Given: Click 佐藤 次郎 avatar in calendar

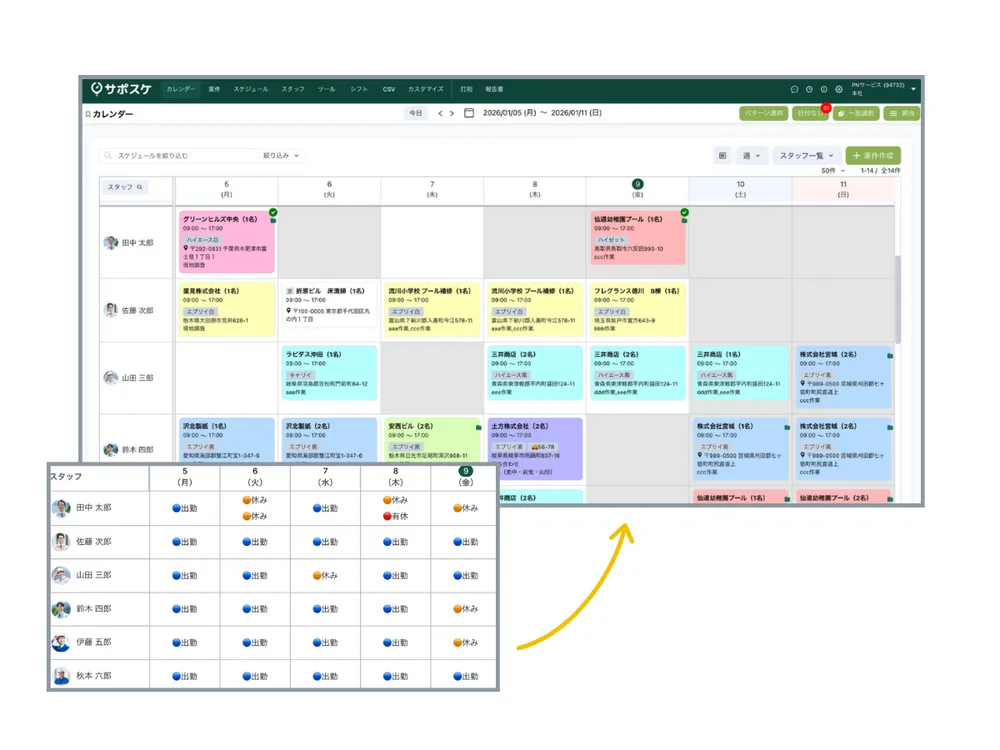Looking at the screenshot, I should (x=111, y=310).
